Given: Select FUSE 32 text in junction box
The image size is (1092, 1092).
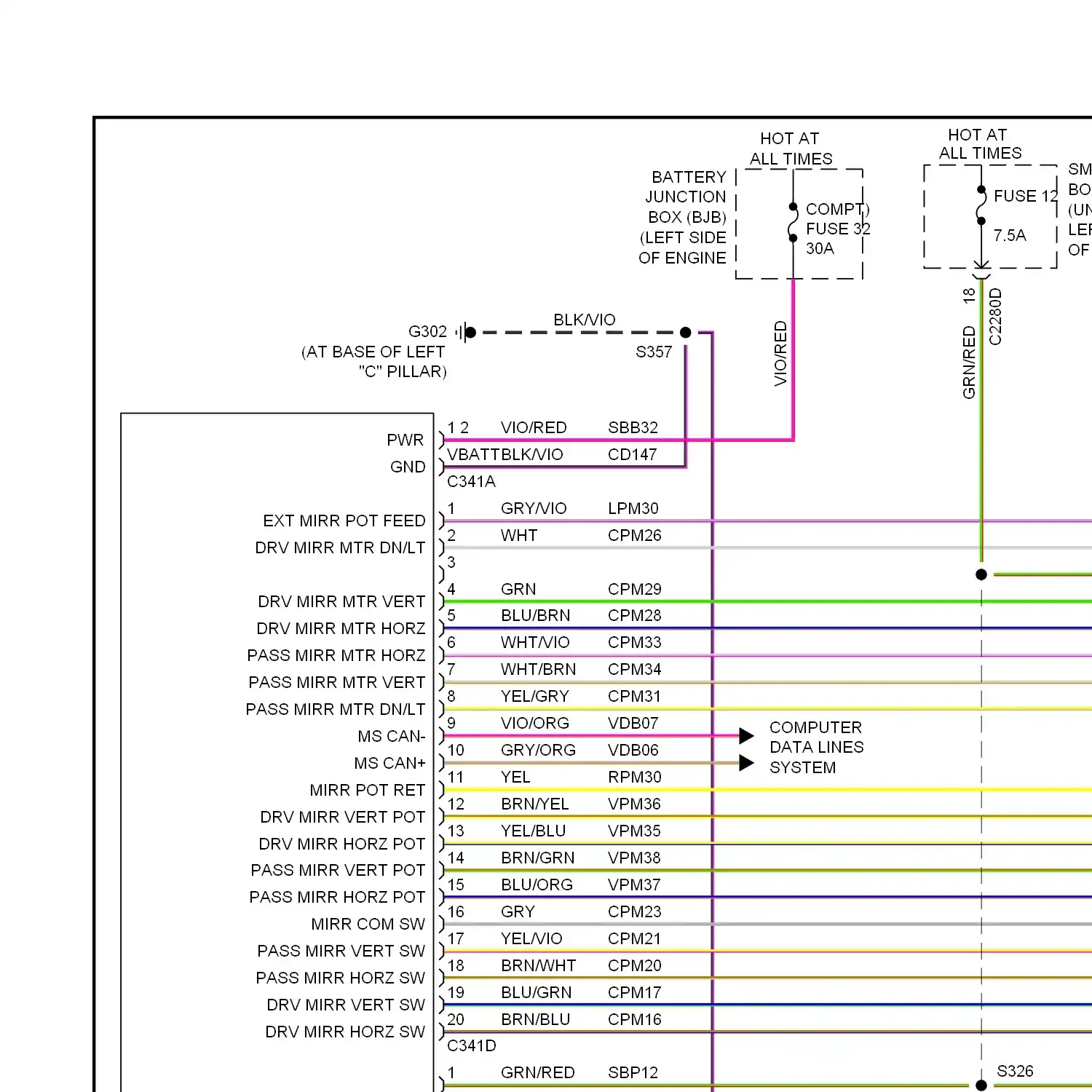Looking at the screenshot, I should coord(838,229).
